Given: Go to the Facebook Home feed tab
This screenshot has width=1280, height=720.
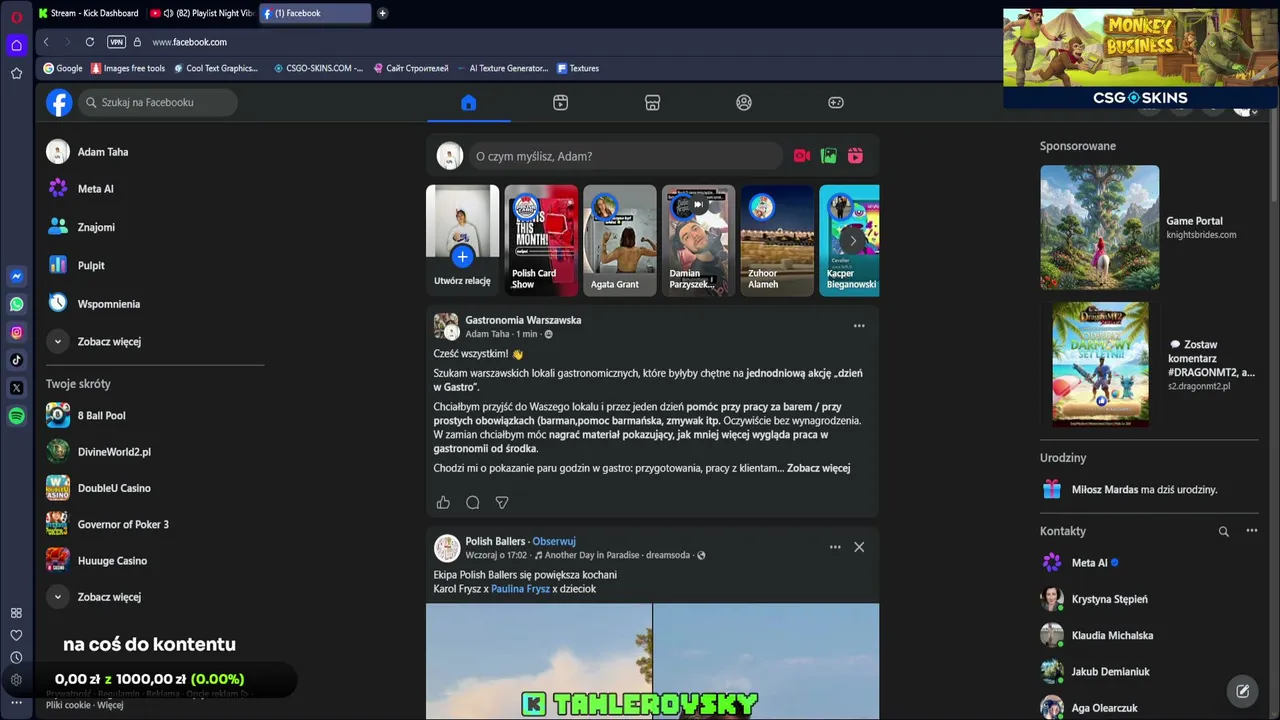Looking at the screenshot, I should tap(468, 102).
